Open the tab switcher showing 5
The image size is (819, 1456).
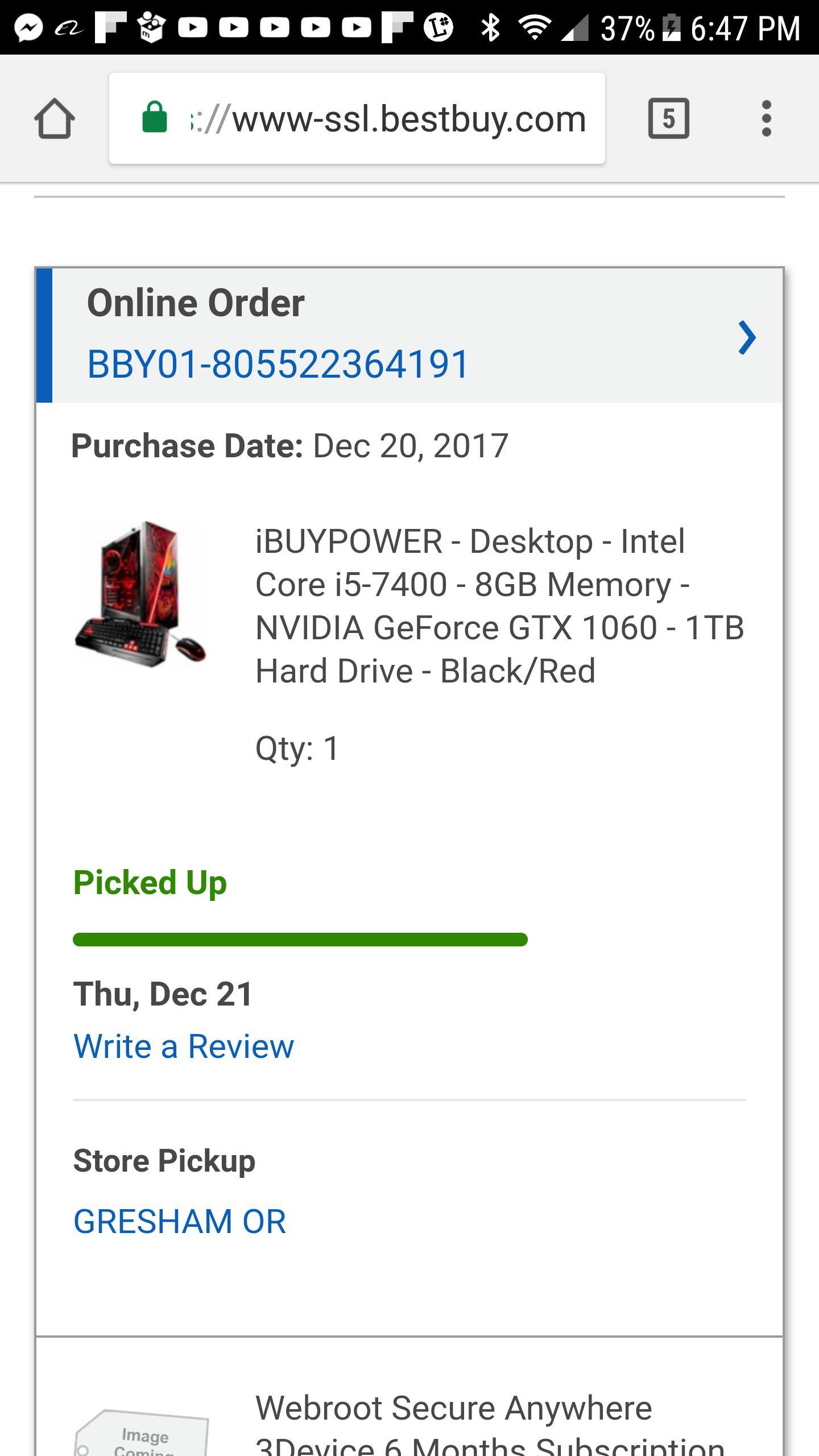[668, 119]
